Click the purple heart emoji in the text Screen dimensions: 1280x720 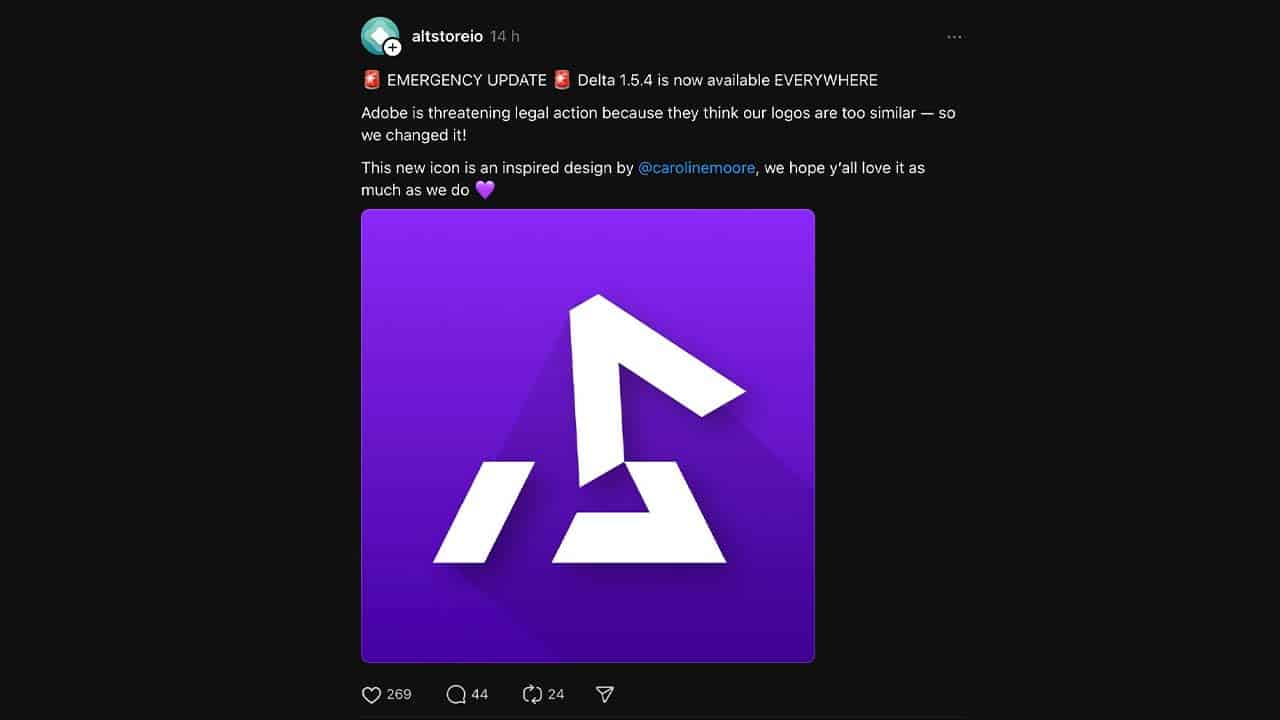484,189
